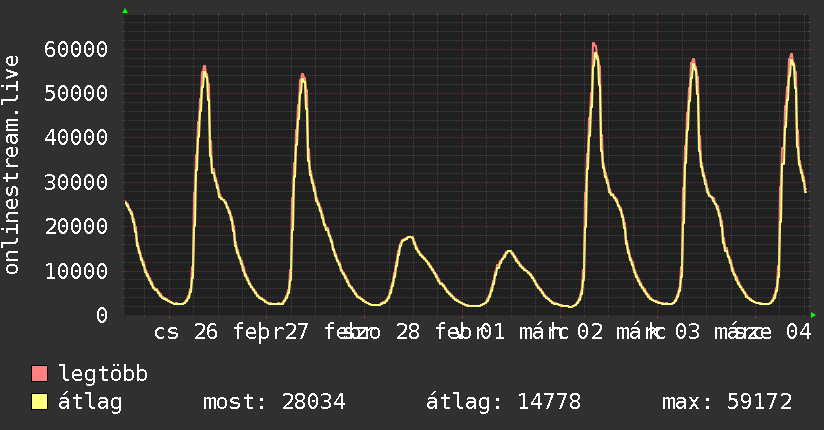Click the onlinestream.live vertical axis title

click(x=12, y=165)
